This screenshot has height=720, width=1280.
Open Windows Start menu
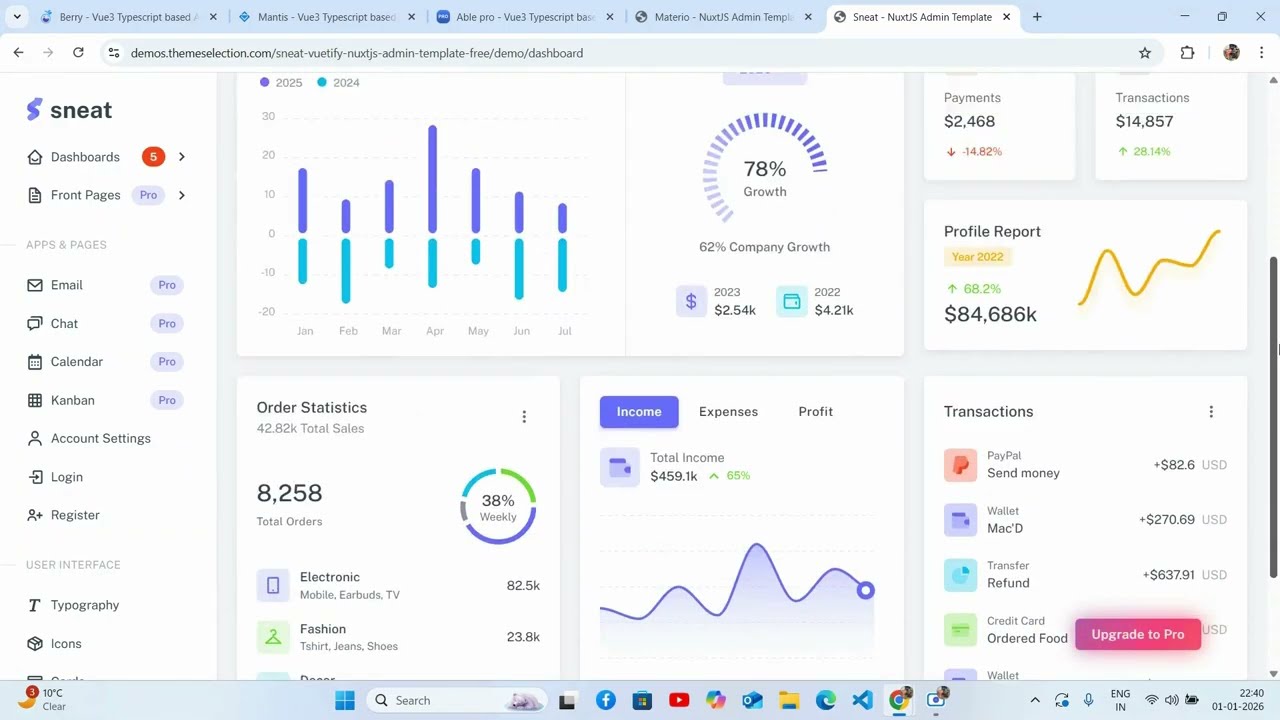tap(345, 700)
